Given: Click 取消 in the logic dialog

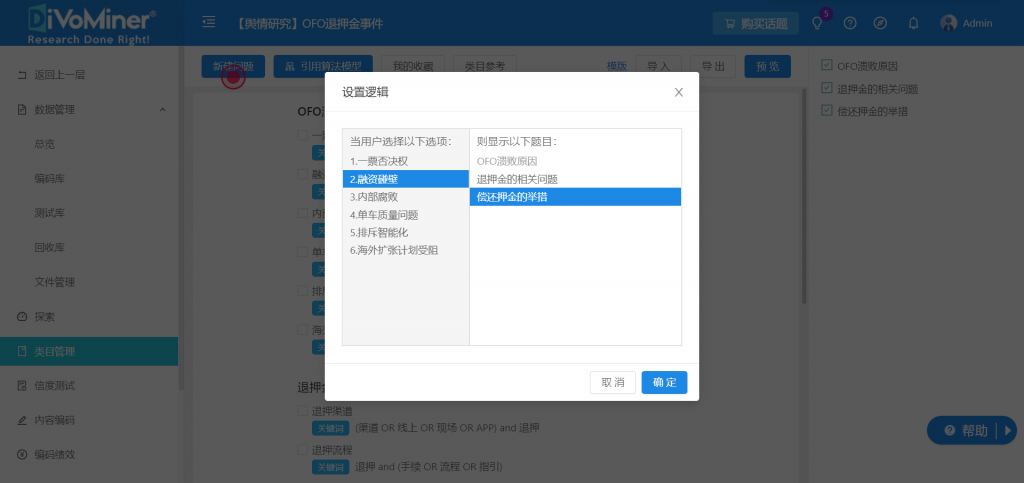Looking at the screenshot, I should [x=613, y=382].
